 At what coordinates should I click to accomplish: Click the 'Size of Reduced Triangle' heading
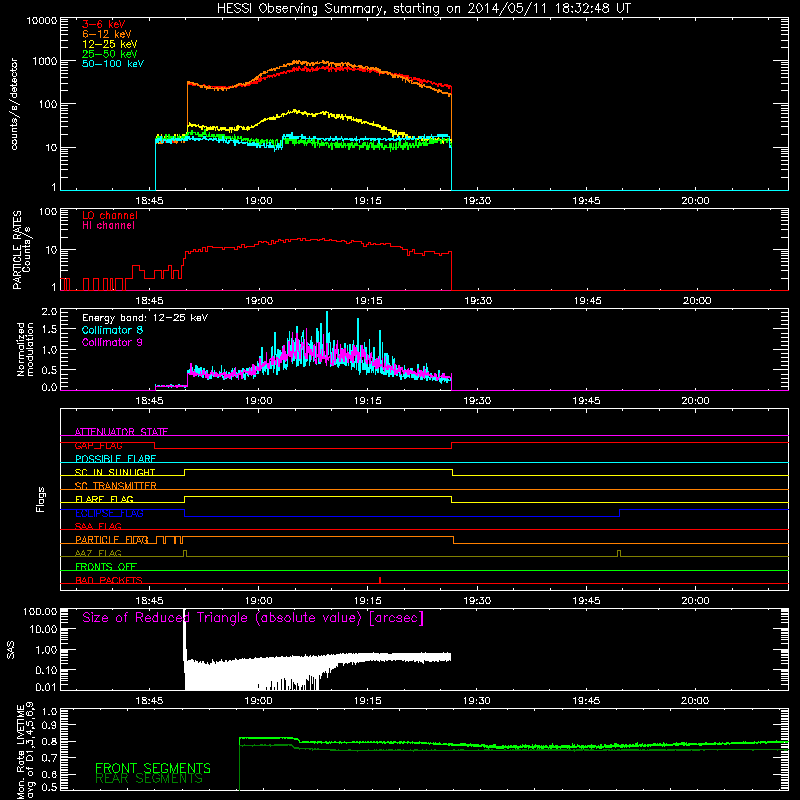pos(253,618)
